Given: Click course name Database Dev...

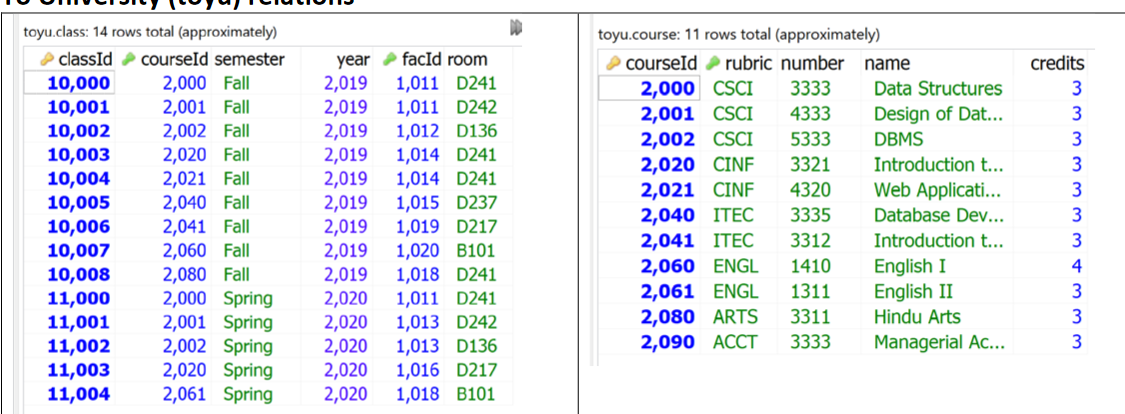Looking at the screenshot, I should coord(938,215).
